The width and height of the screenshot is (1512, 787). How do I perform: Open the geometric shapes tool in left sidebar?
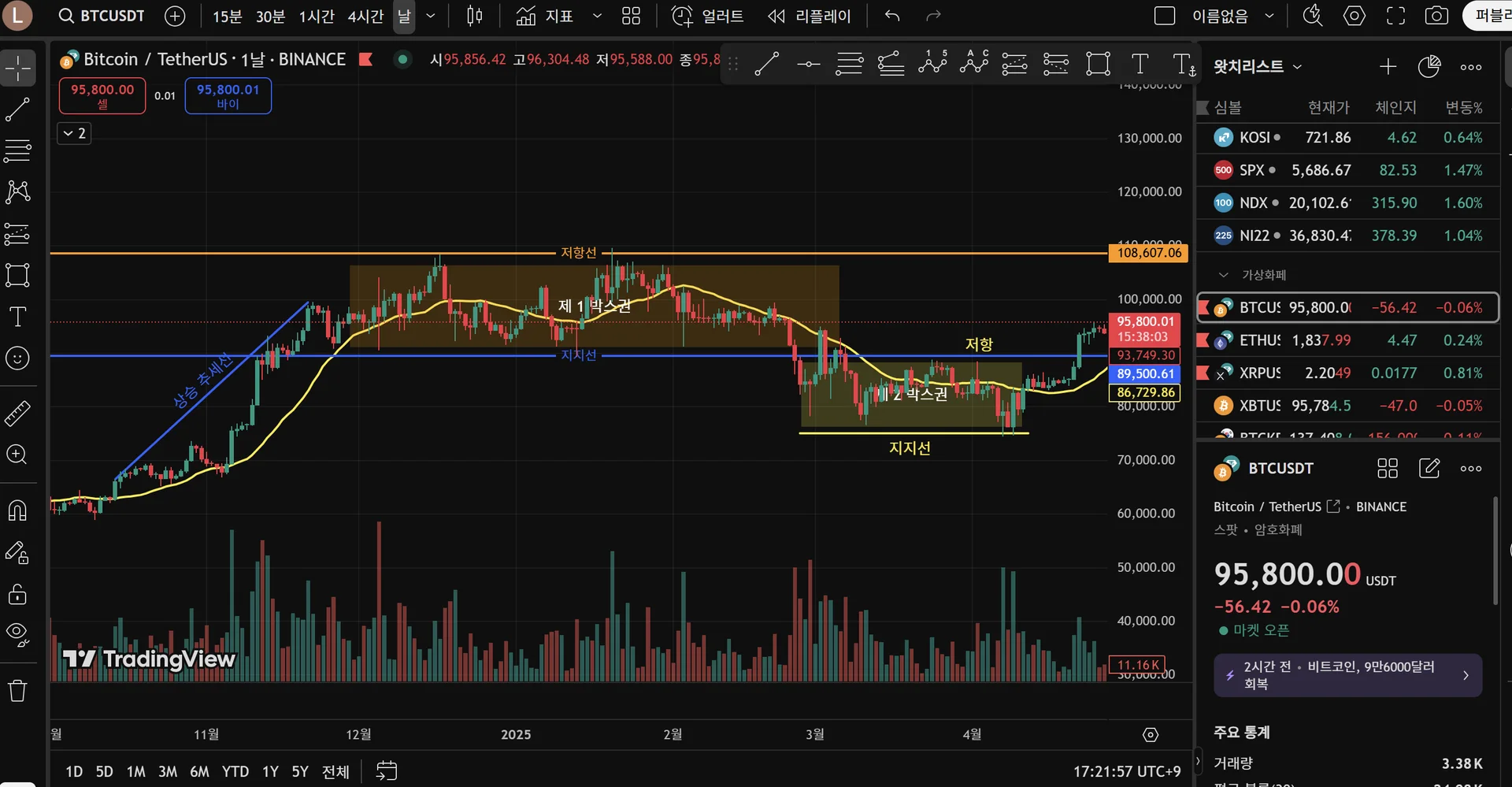click(x=17, y=275)
